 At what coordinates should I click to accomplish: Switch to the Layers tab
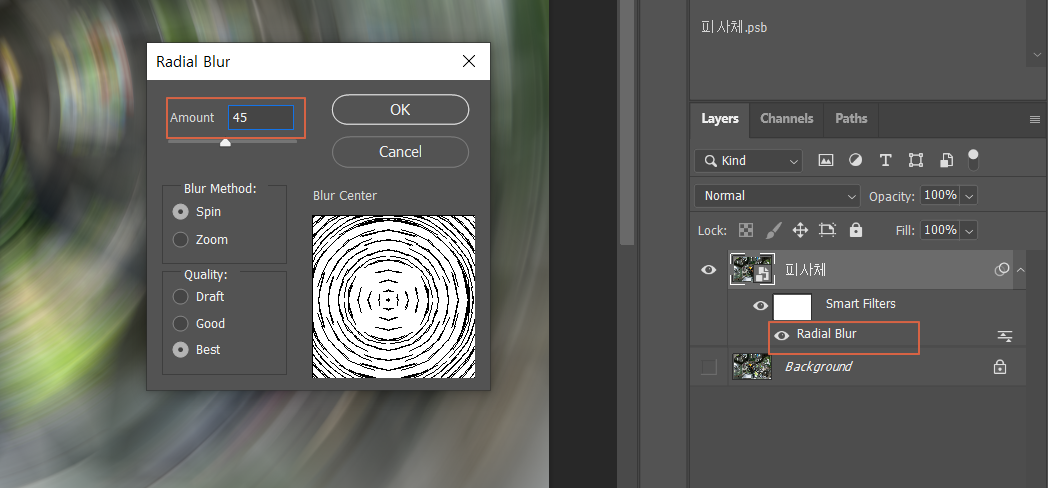coord(720,119)
